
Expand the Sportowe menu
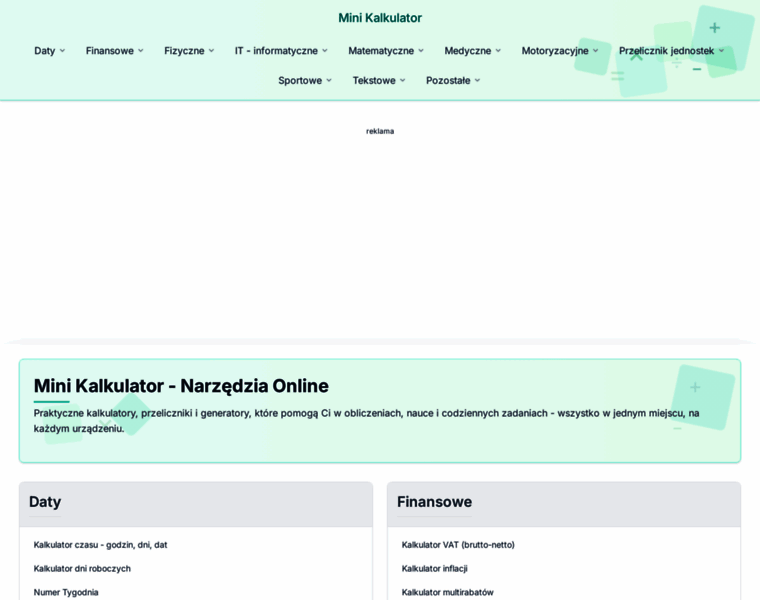[x=305, y=81]
